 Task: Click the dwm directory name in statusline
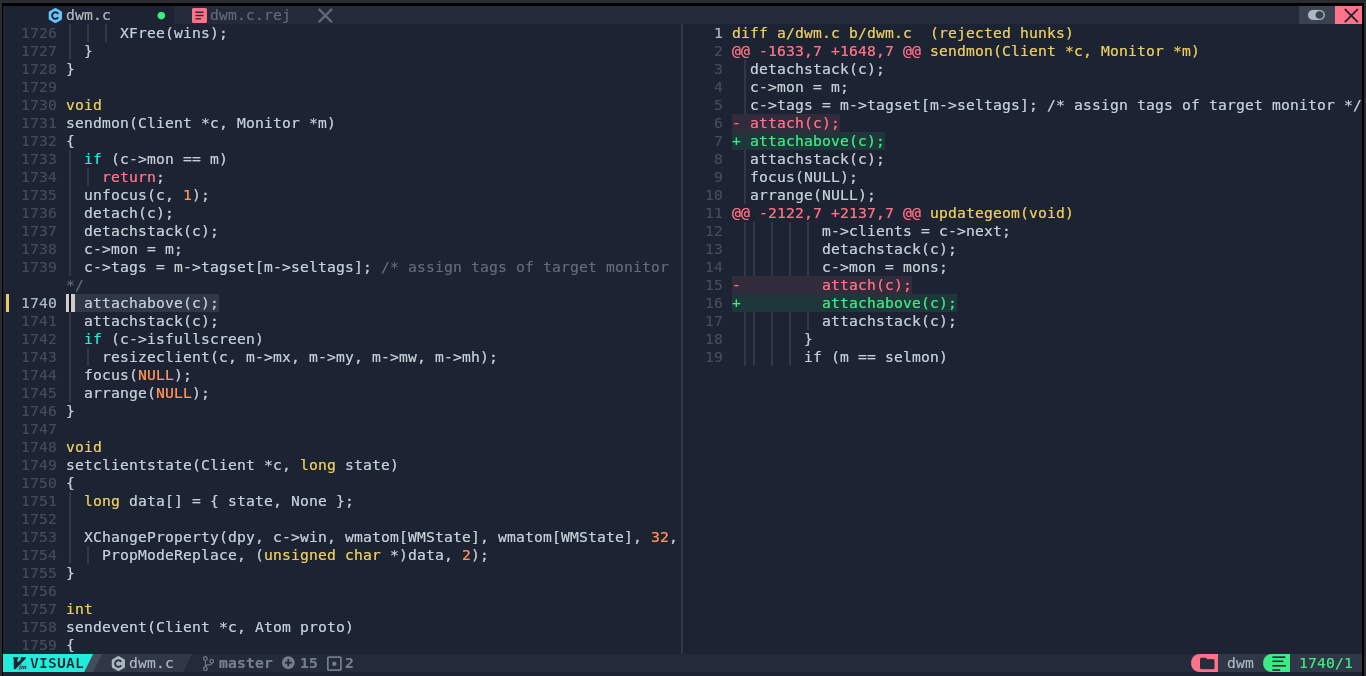click(x=1240, y=663)
